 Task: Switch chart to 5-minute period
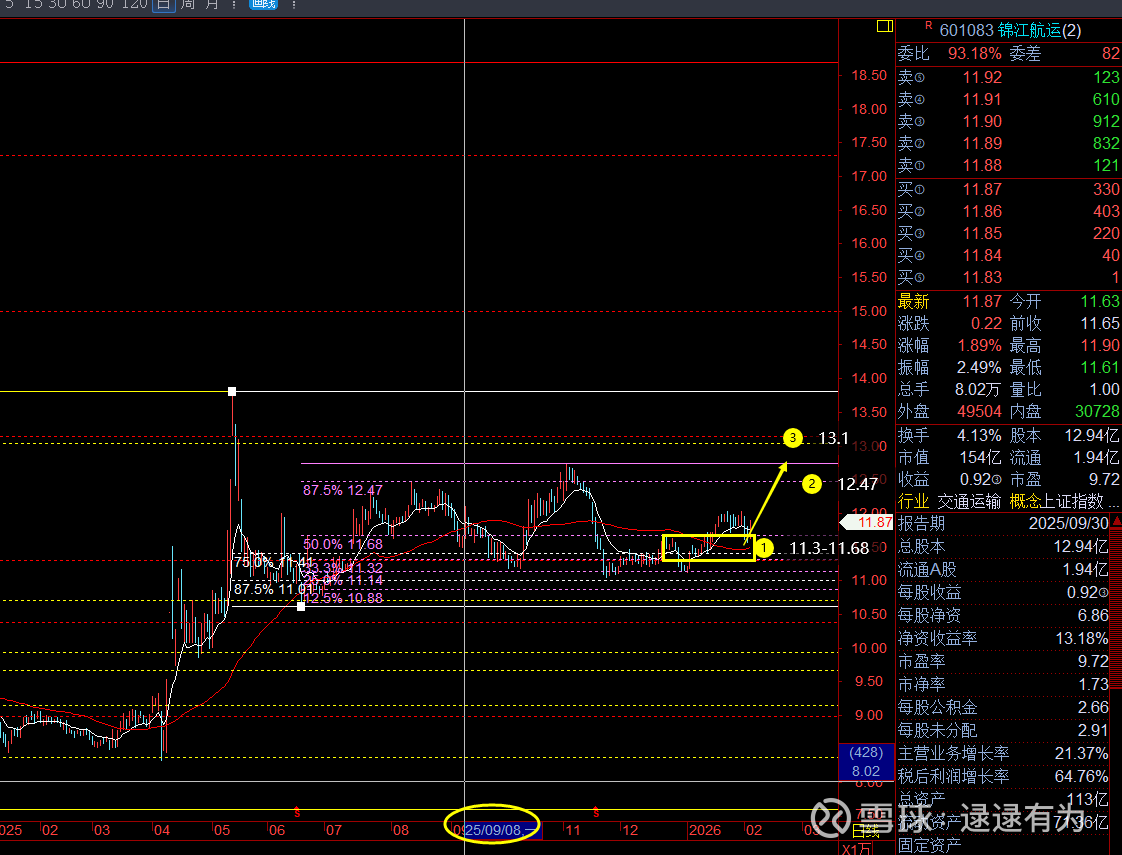coord(9,4)
